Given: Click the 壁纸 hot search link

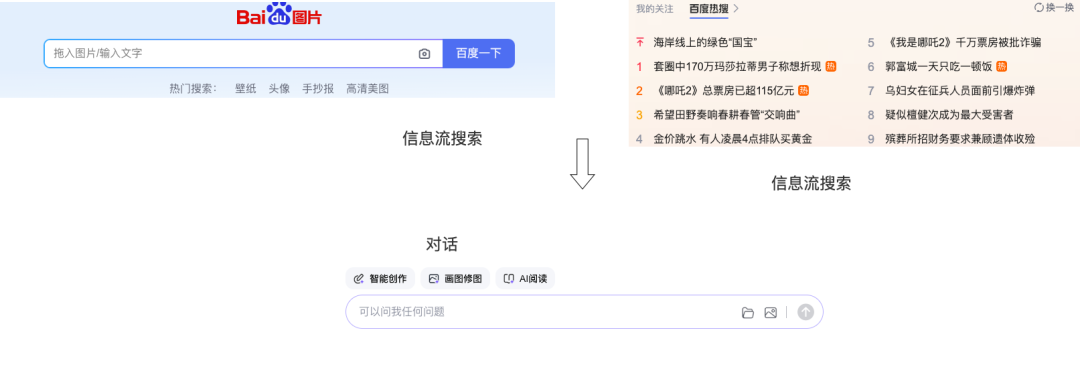Looking at the screenshot, I should coord(245,88).
